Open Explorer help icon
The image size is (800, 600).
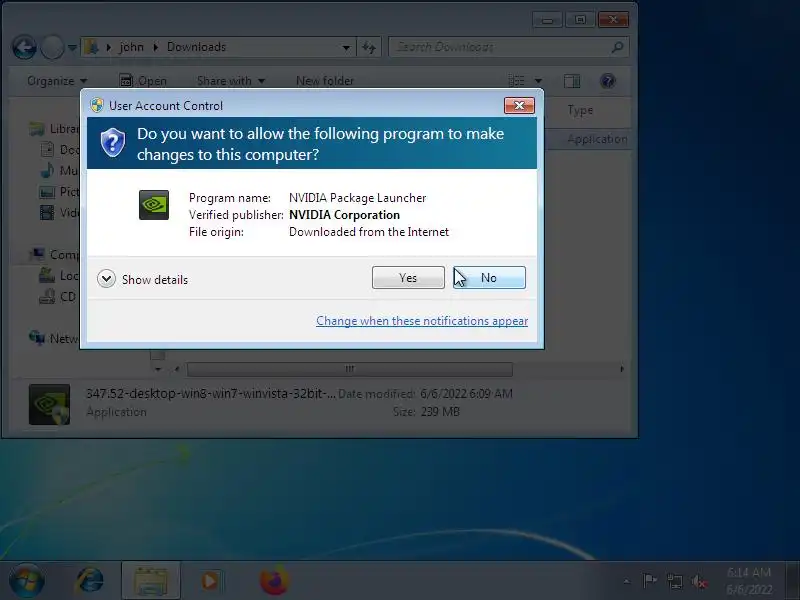tap(607, 81)
